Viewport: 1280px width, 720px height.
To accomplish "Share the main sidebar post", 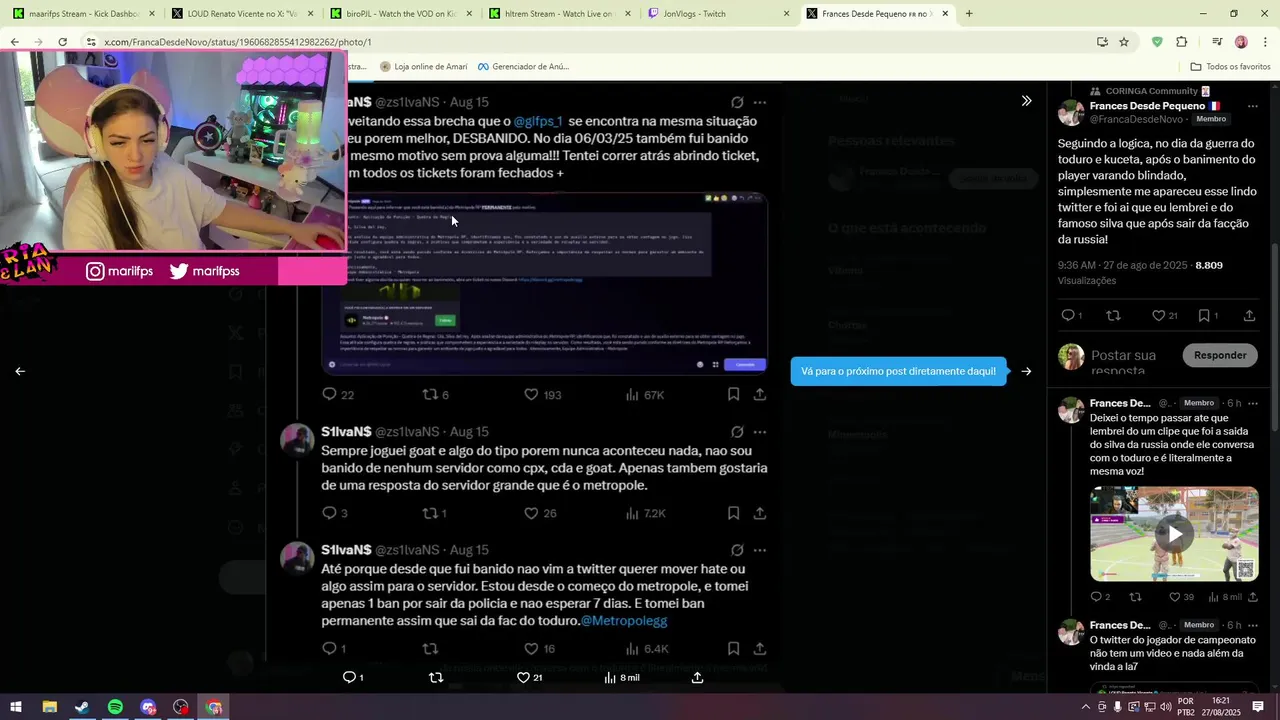I will point(1250,315).
